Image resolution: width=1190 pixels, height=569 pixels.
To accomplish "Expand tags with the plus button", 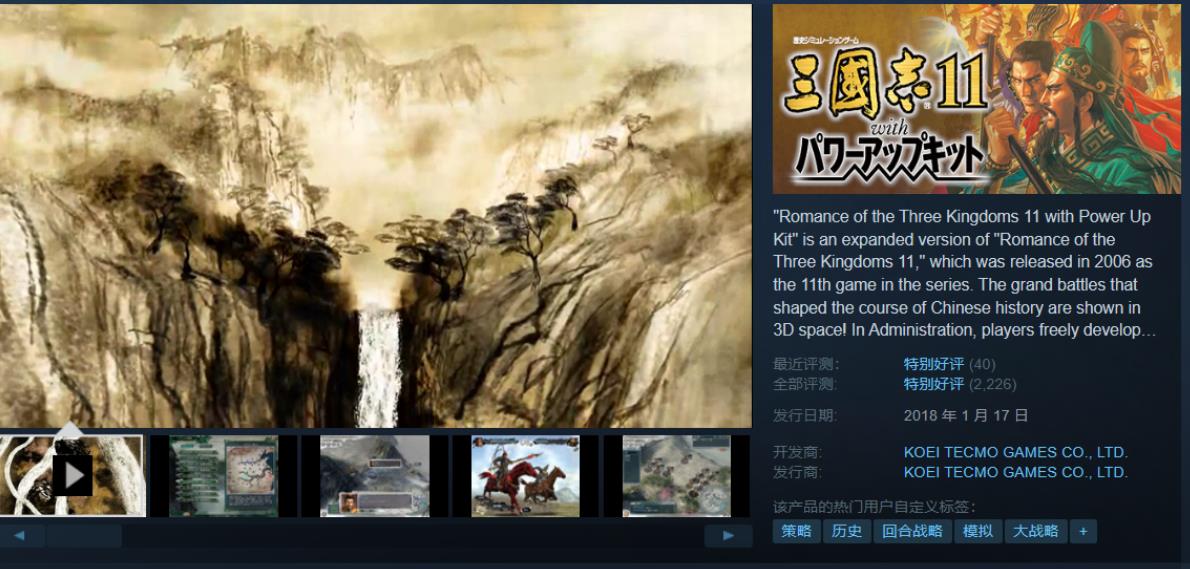I will tap(1083, 531).
